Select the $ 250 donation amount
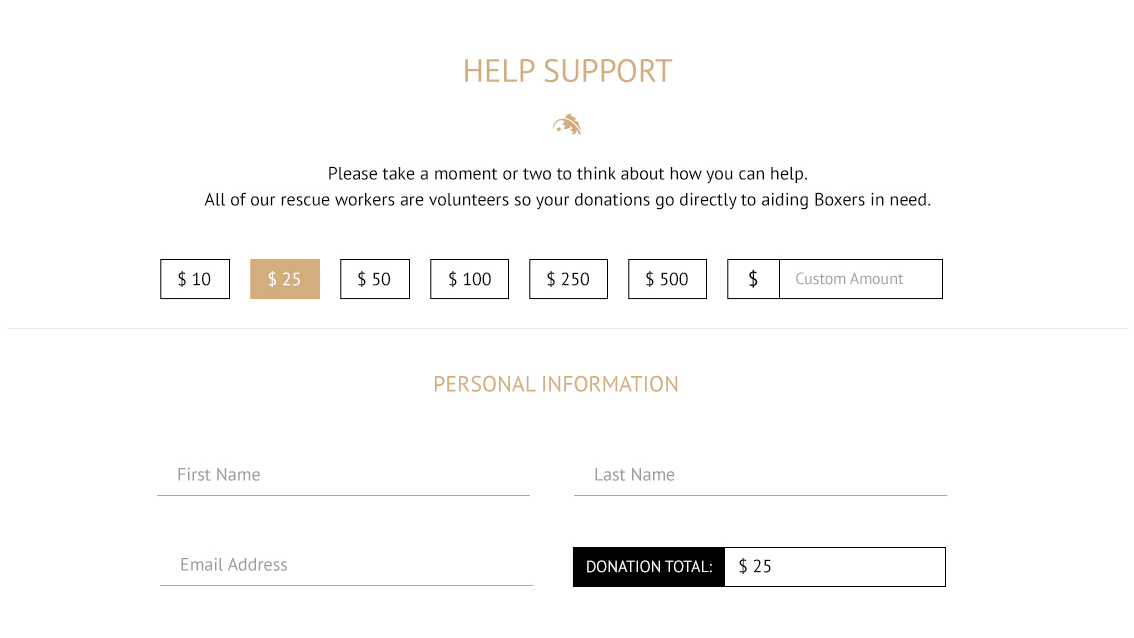 click(568, 279)
